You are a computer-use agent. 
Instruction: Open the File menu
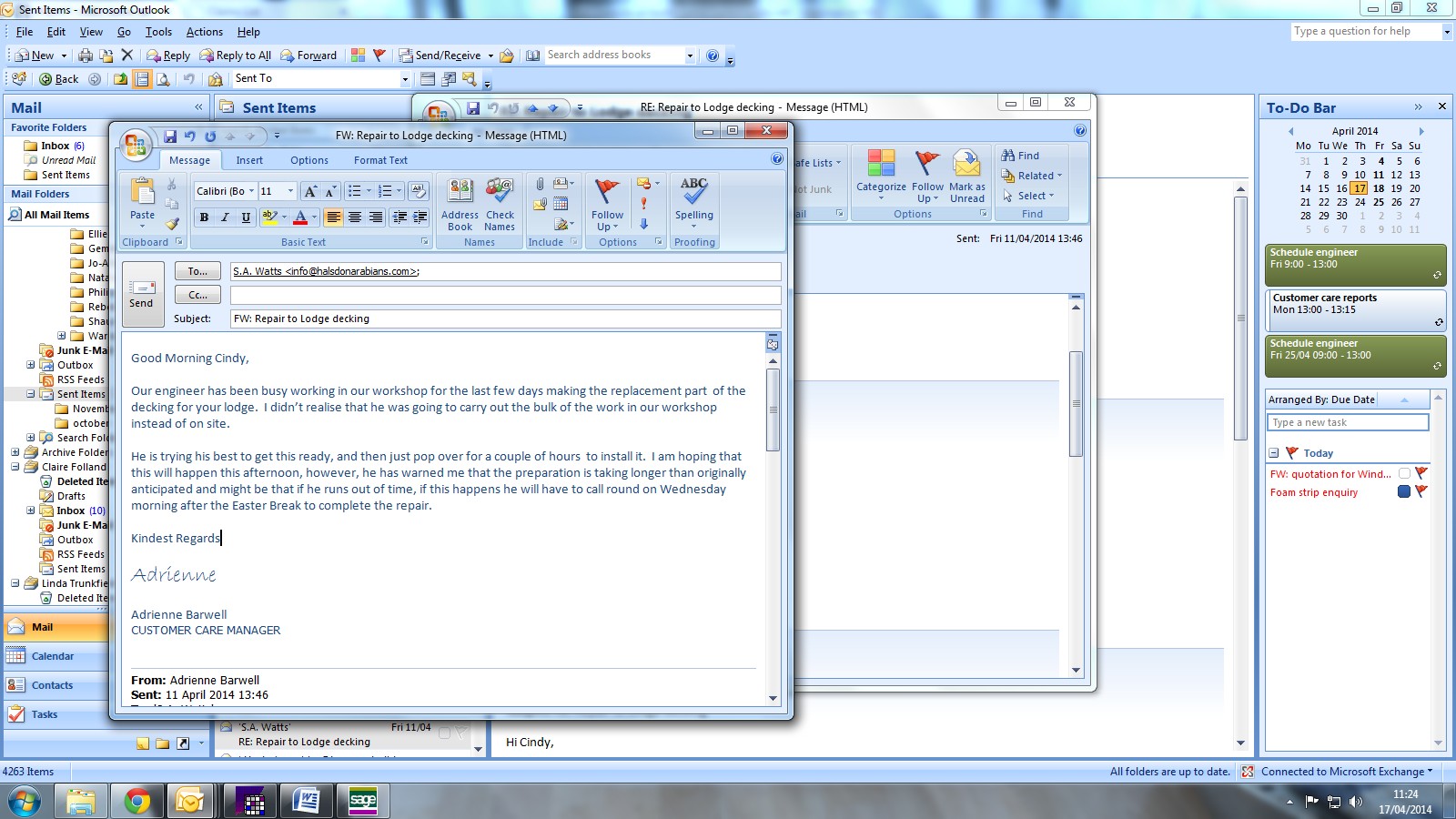[x=25, y=32]
